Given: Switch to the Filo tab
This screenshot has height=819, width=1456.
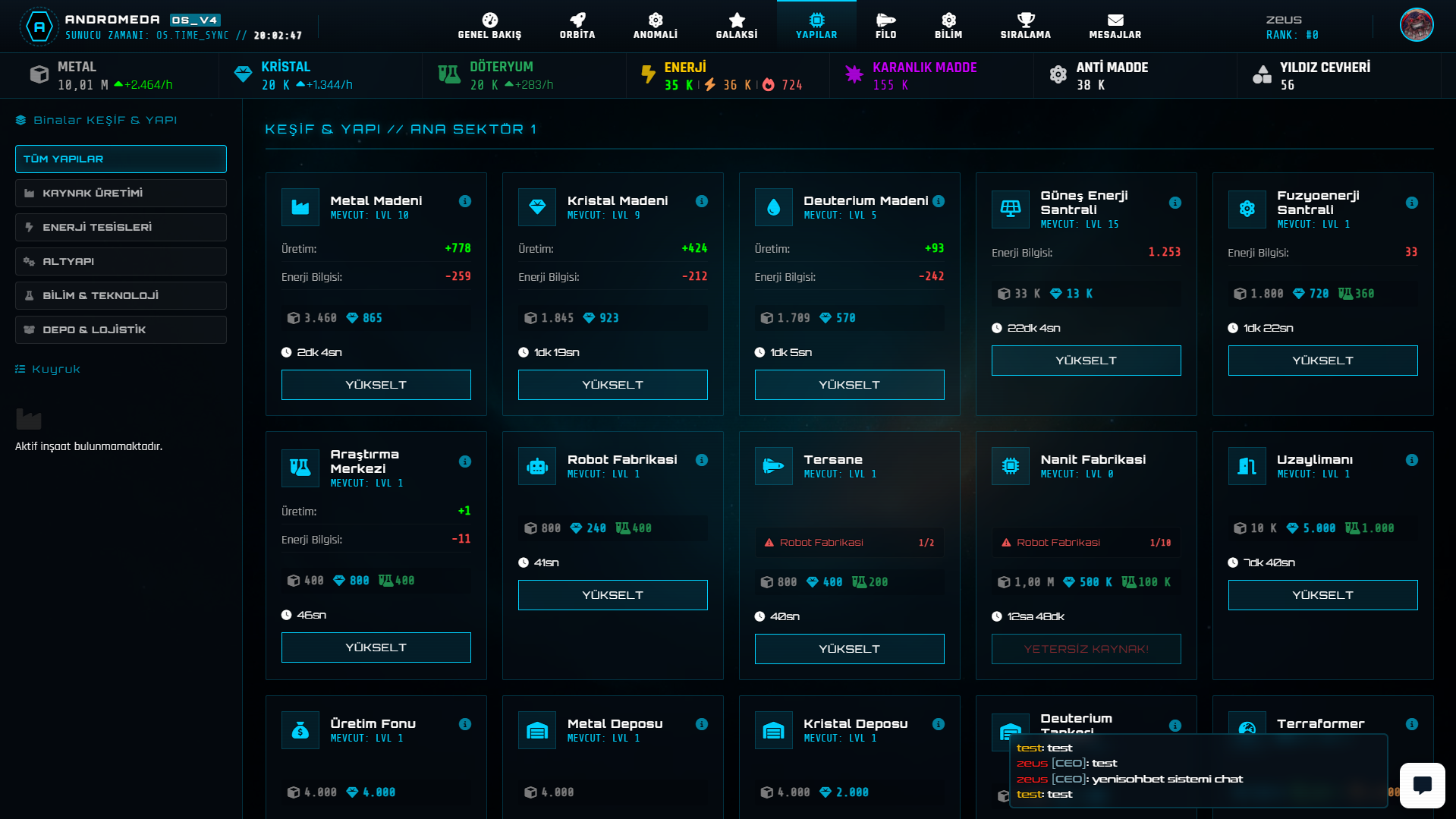Looking at the screenshot, I should [x=885, y=26].
